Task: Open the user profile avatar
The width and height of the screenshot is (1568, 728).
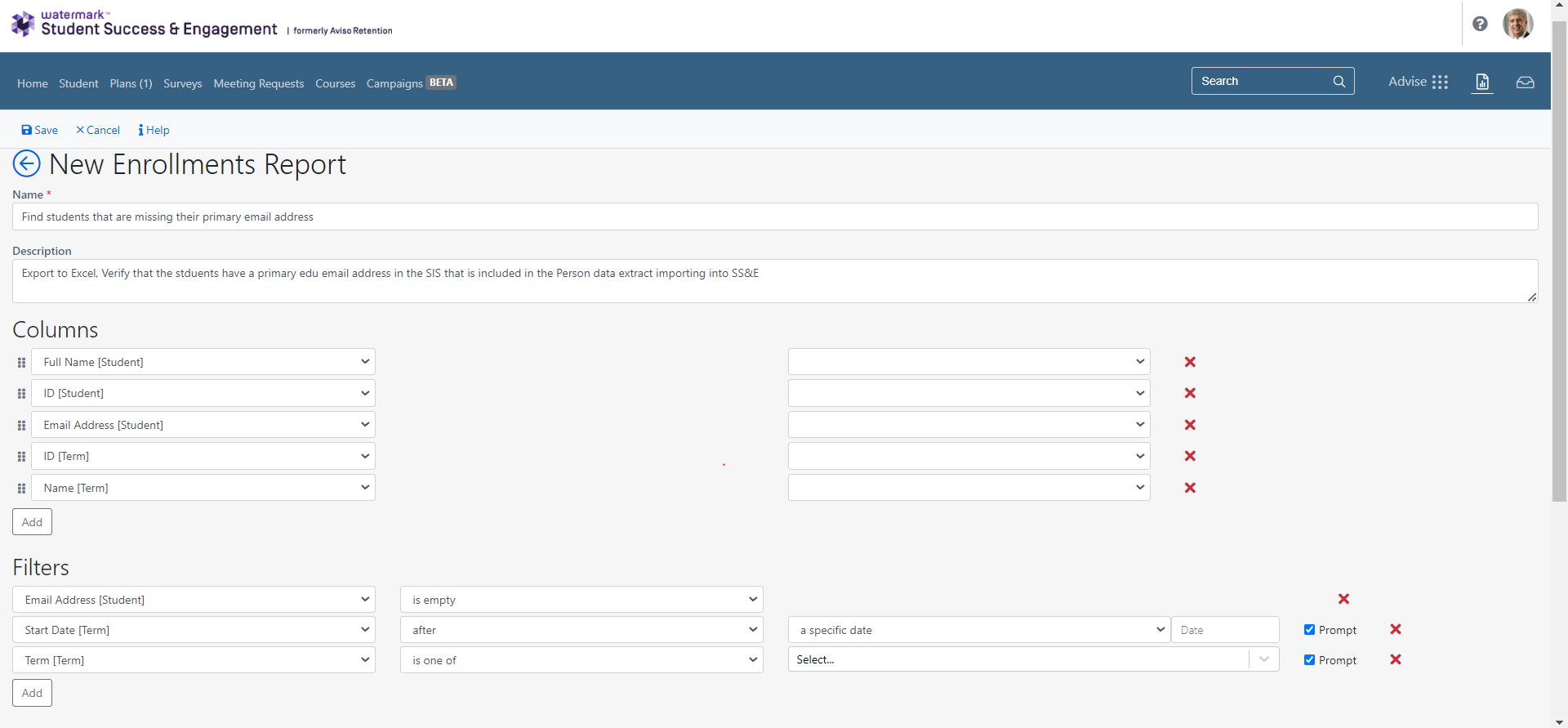Action: pyautogui.click(x=1517, y=24)
